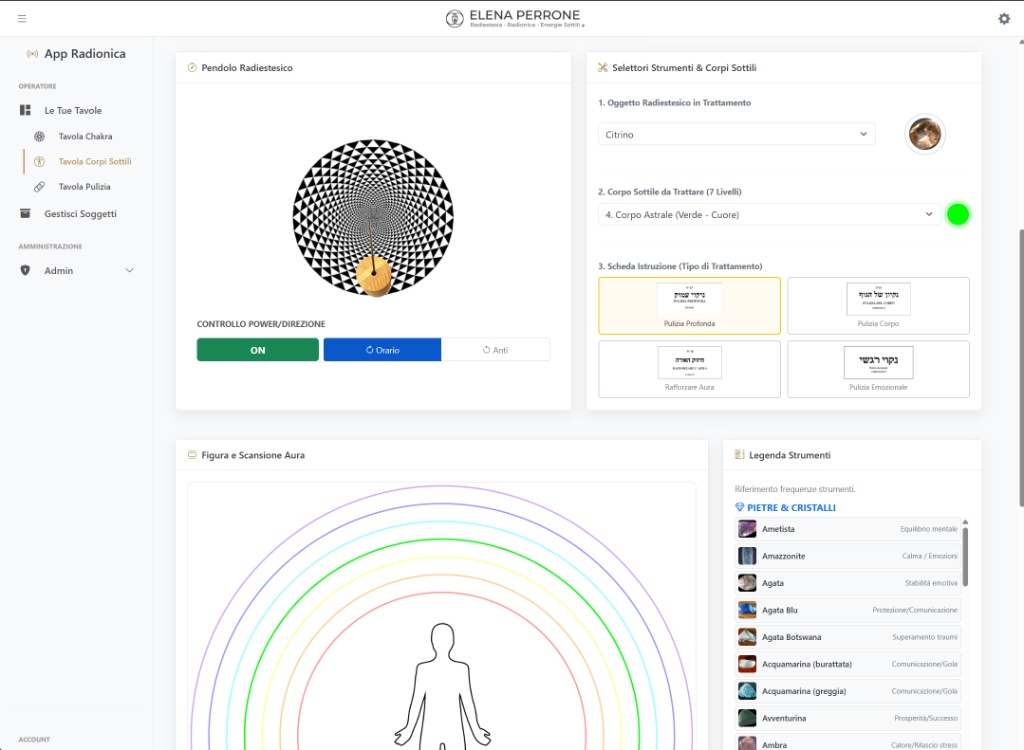
Task: Click the Gestisci Soggetti archive icon
Action: 25,213
